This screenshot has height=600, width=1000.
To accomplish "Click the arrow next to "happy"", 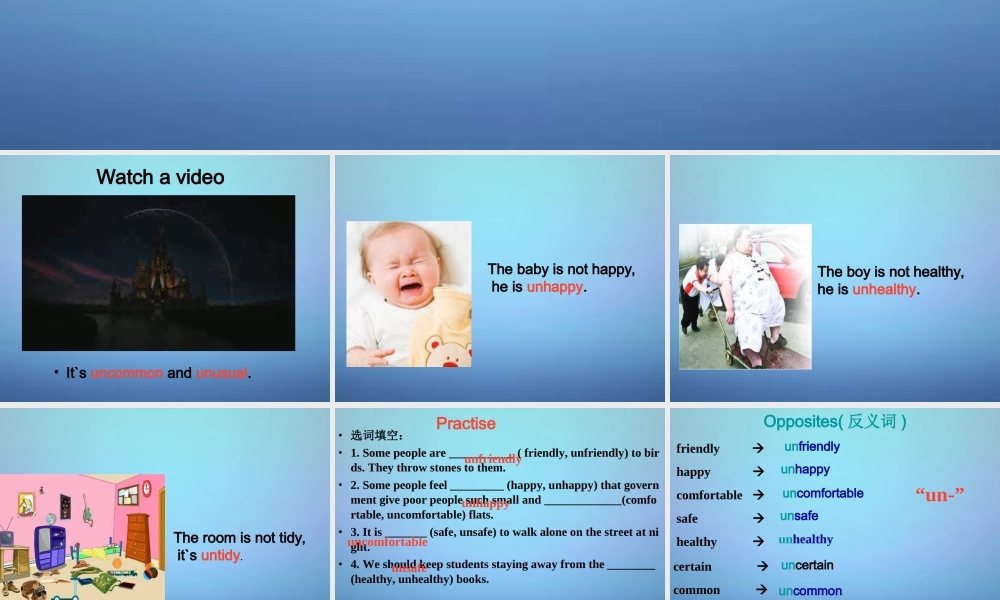I will 758,471.
